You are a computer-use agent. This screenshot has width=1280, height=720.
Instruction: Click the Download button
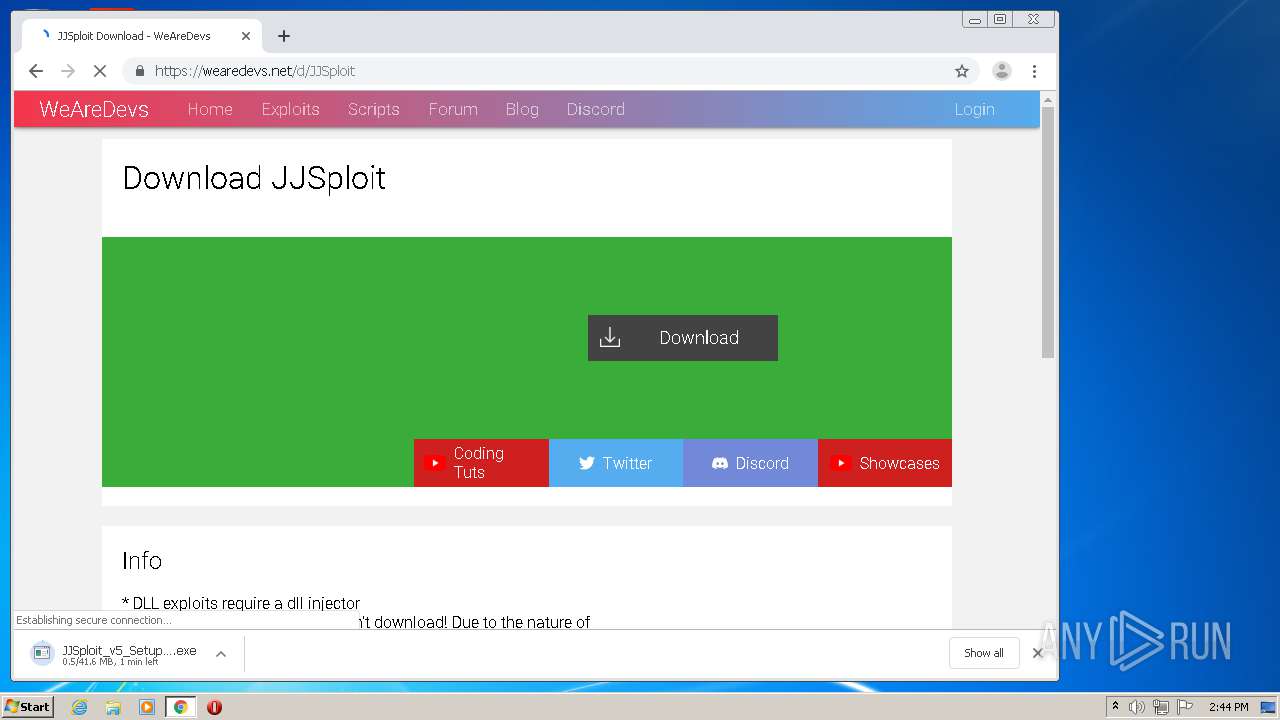coord(683,338)
